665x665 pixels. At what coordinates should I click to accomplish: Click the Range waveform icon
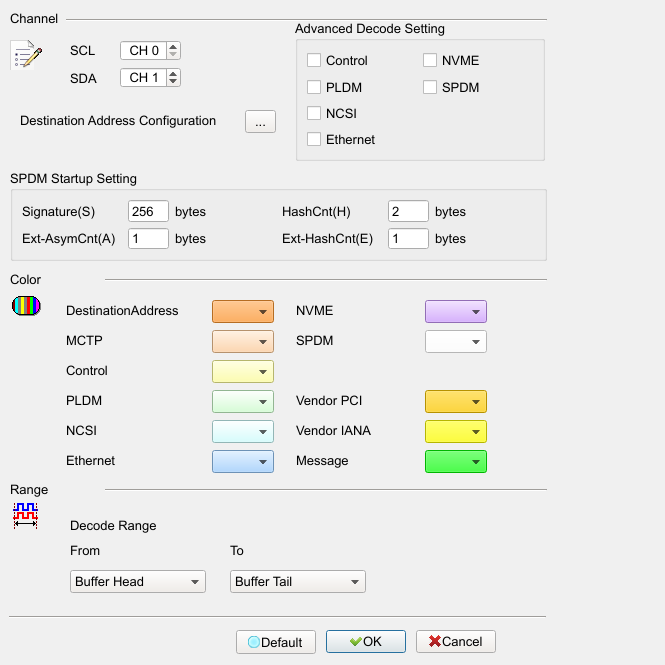coord(25,516)
